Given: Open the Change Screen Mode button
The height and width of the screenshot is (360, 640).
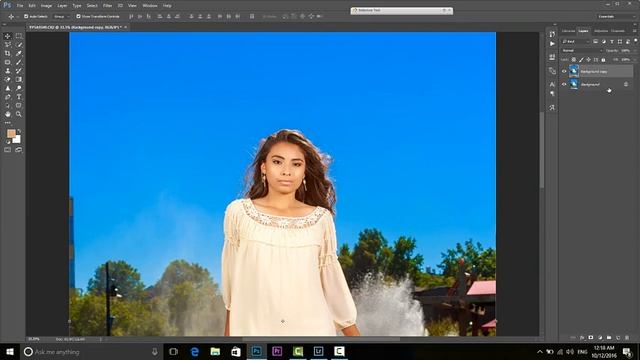Looking at the screenshot, I should click(19, 150).
